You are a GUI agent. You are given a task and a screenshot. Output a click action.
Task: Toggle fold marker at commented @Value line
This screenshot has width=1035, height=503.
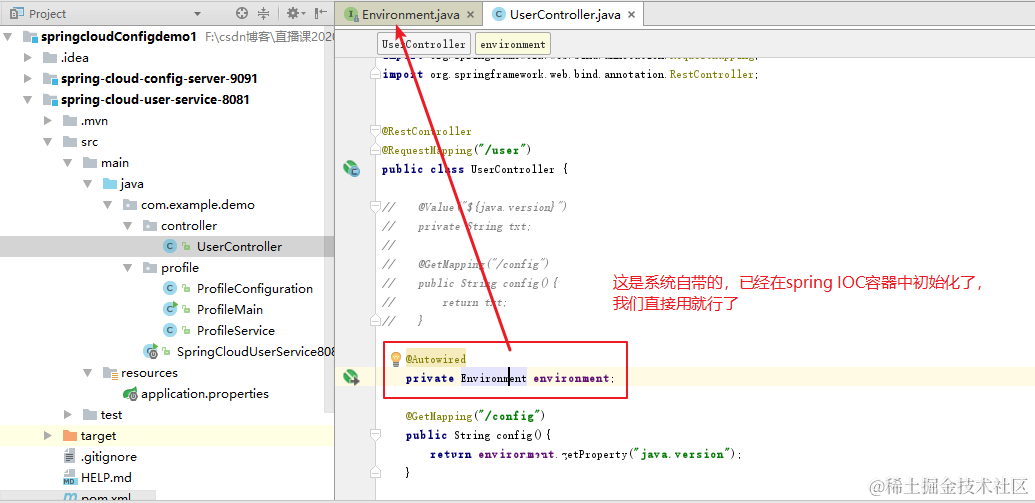376,207
